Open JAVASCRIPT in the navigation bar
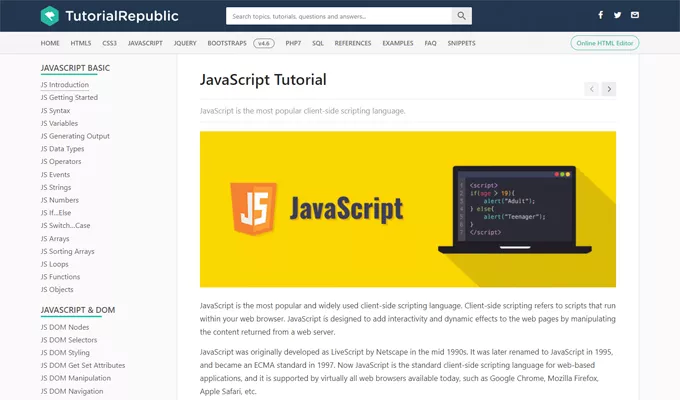 [x=145, y=43]
